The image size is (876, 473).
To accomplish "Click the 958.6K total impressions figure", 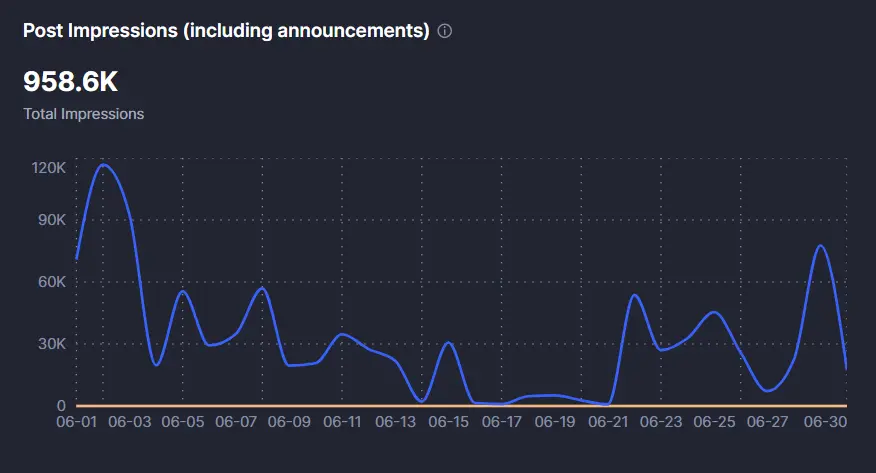I will click(x=70, y=82).
